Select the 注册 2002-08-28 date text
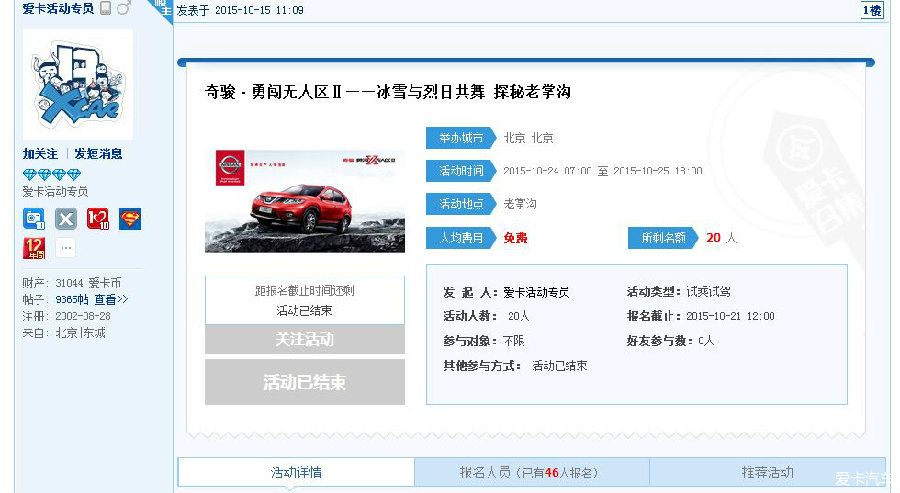Image resolution: width=900 pixels, height=493 pixels. point(67,316)
